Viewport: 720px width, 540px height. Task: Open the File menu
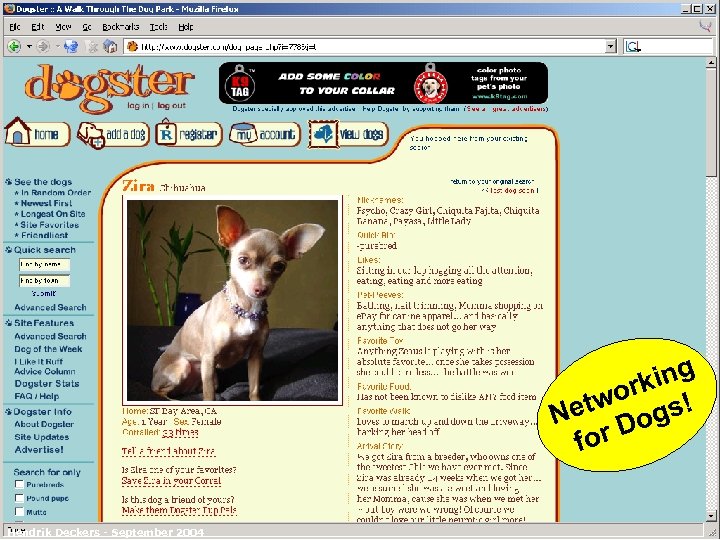click(15, 27)
